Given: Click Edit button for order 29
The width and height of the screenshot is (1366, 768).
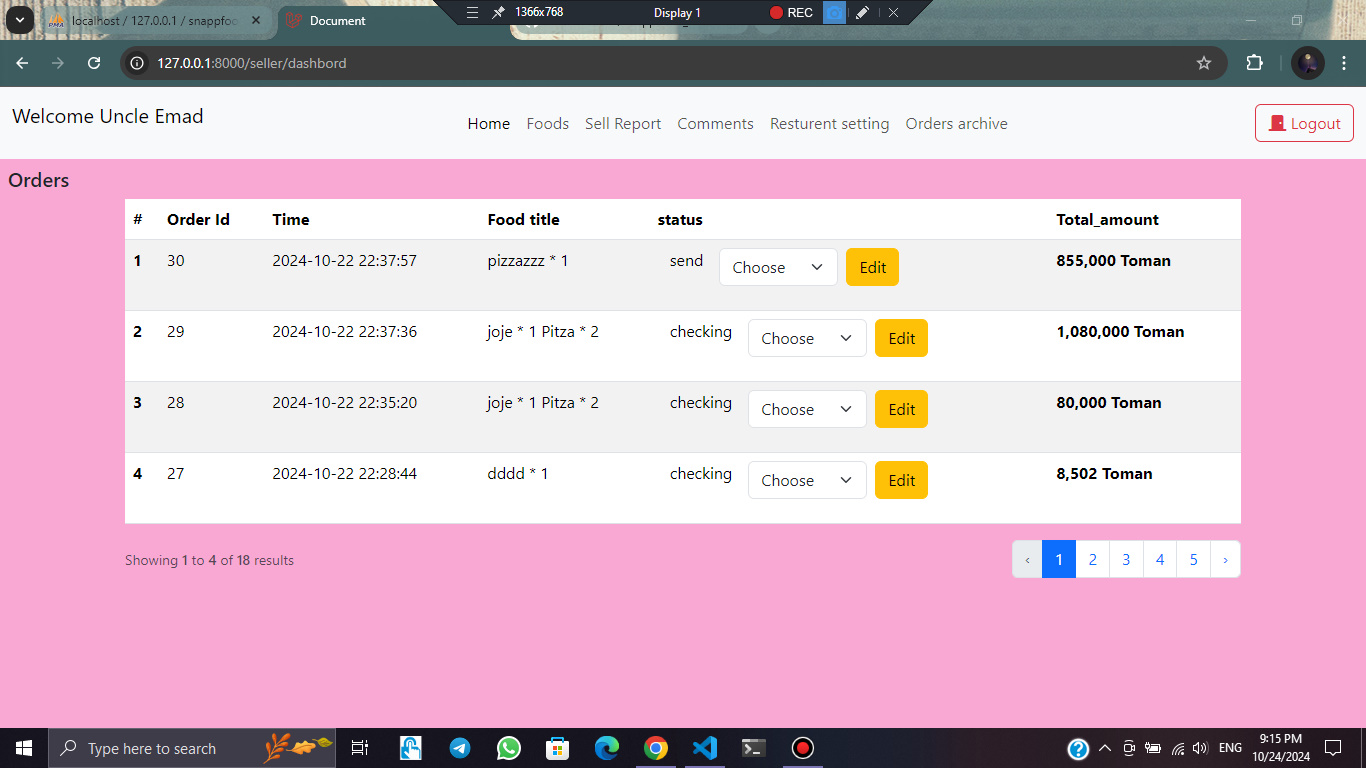Looking at the screenshot, I should click(x=901, y=338).
